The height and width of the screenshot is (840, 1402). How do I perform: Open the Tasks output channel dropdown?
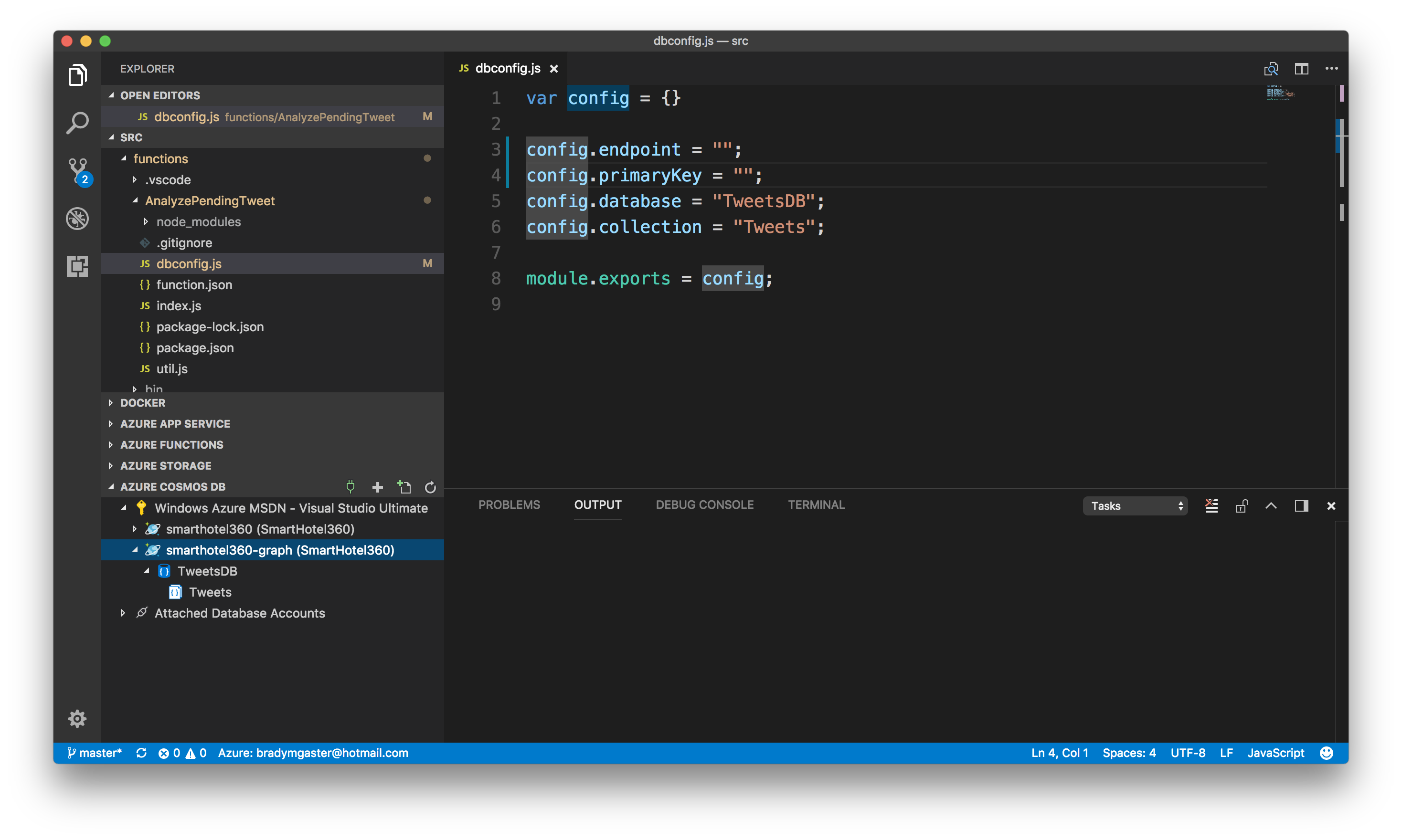point(1135,506)
